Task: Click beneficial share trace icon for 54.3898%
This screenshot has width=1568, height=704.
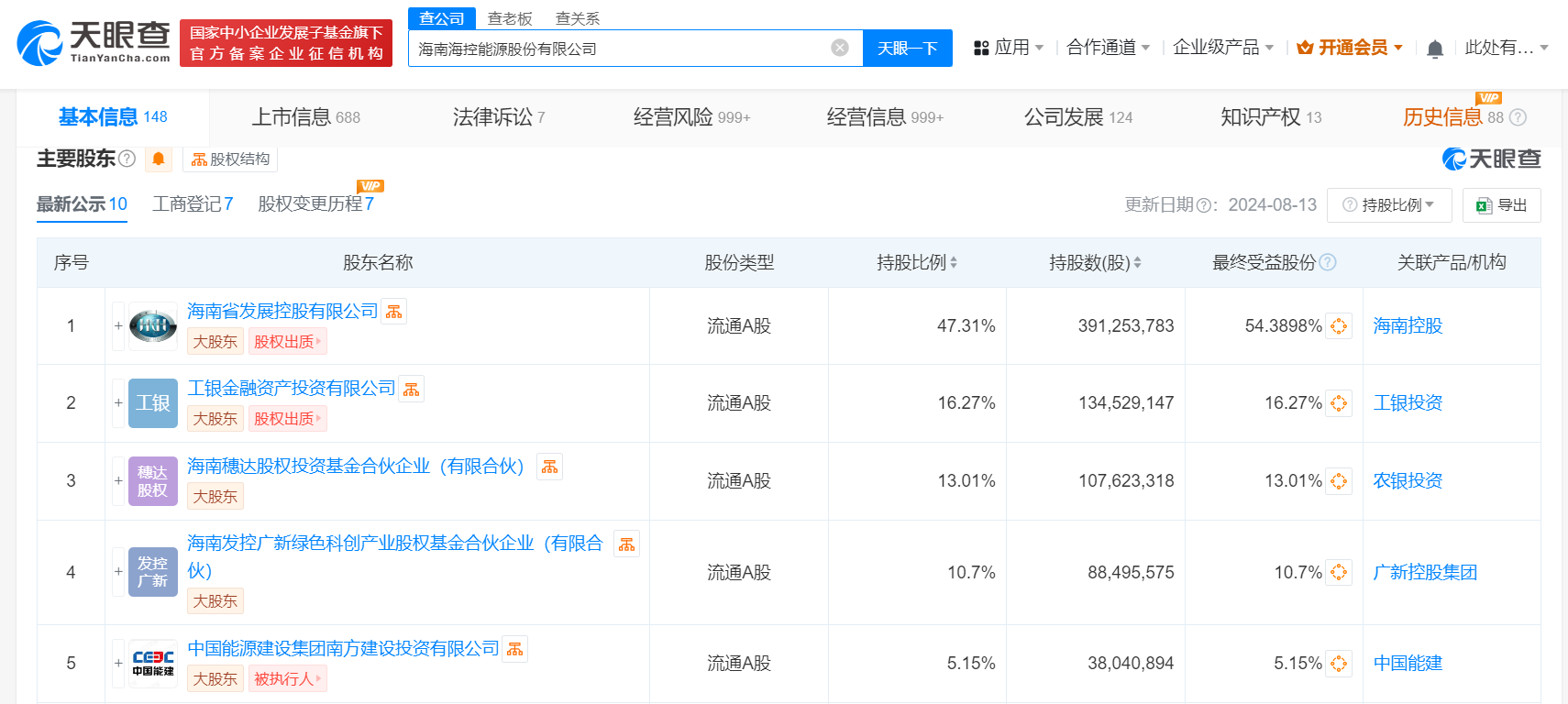Action: click(1339, 326)
